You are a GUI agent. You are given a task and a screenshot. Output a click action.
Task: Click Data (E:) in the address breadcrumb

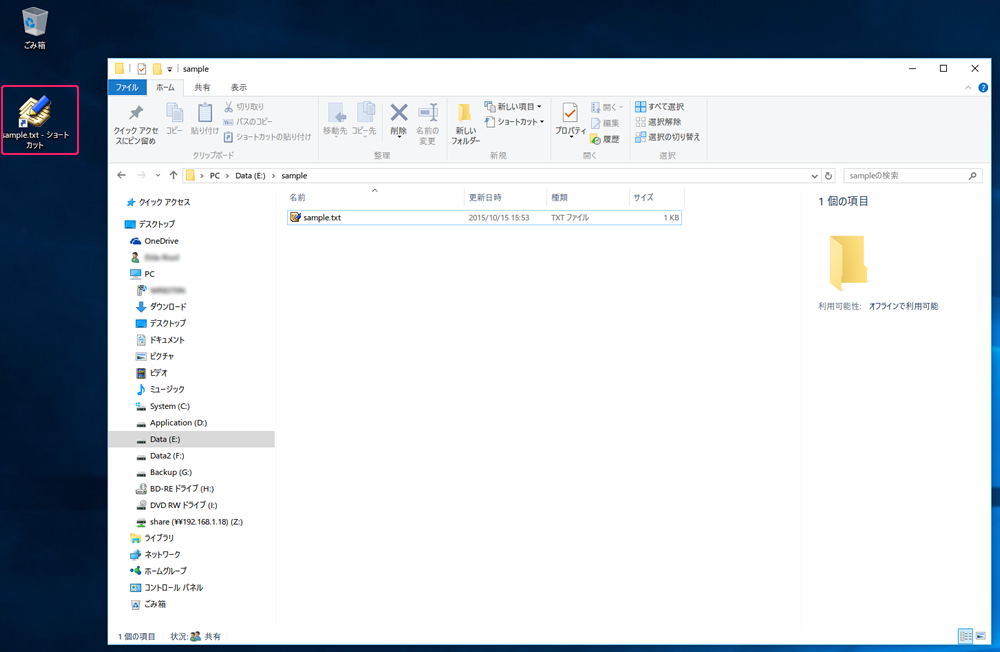pos(250,175)
